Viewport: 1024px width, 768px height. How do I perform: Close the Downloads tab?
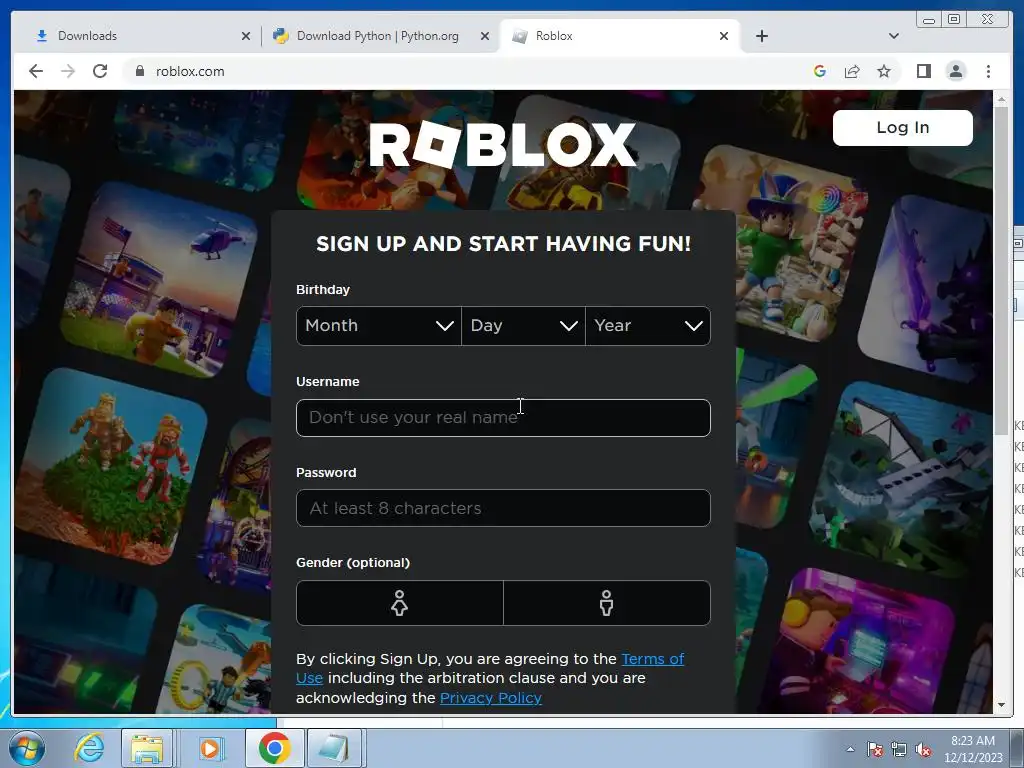pos(246,36)
